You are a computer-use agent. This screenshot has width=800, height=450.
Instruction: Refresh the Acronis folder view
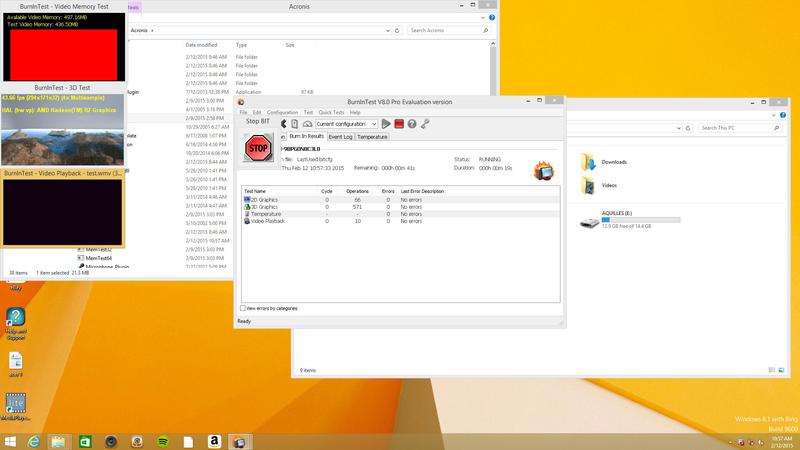397,31
